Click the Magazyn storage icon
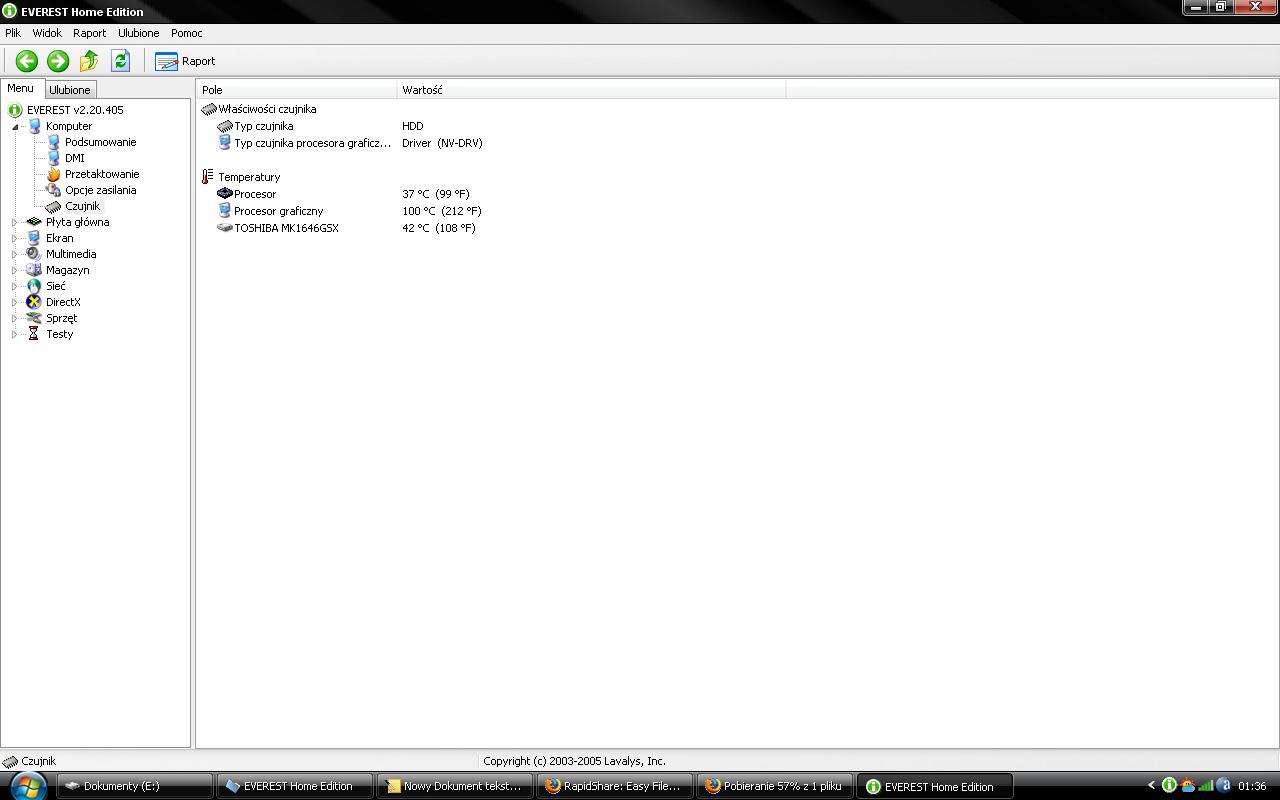 [34, 270]
